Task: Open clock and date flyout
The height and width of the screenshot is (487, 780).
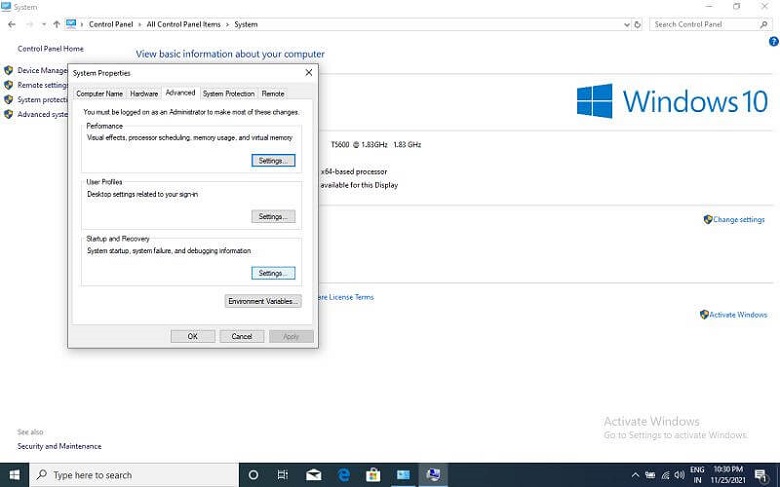Action: (x=728, y=475)
